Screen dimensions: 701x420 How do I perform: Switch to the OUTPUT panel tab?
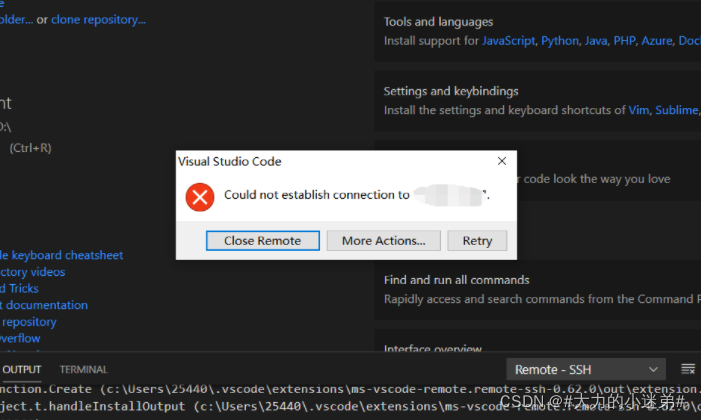[x=21, y=370]
